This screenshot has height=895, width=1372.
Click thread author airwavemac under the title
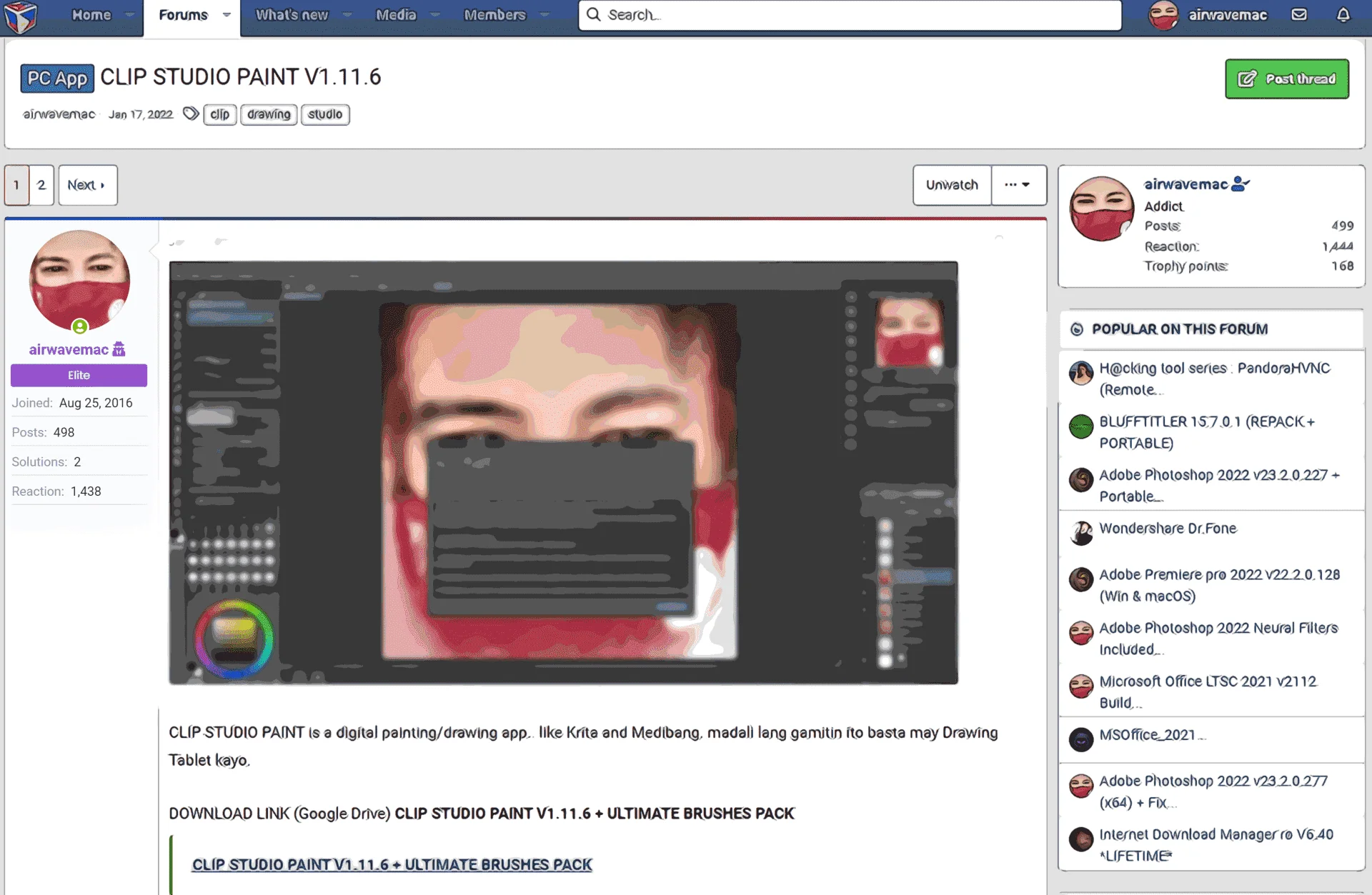[59, 114]
